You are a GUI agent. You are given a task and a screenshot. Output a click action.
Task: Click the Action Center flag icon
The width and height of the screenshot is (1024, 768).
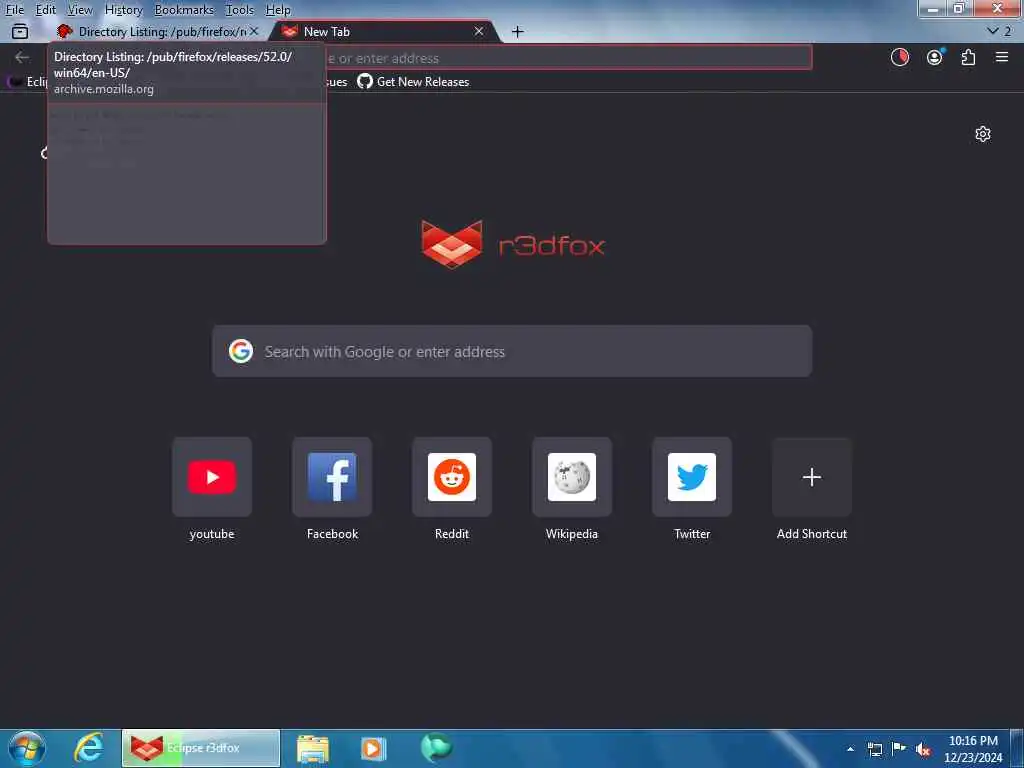899,749
